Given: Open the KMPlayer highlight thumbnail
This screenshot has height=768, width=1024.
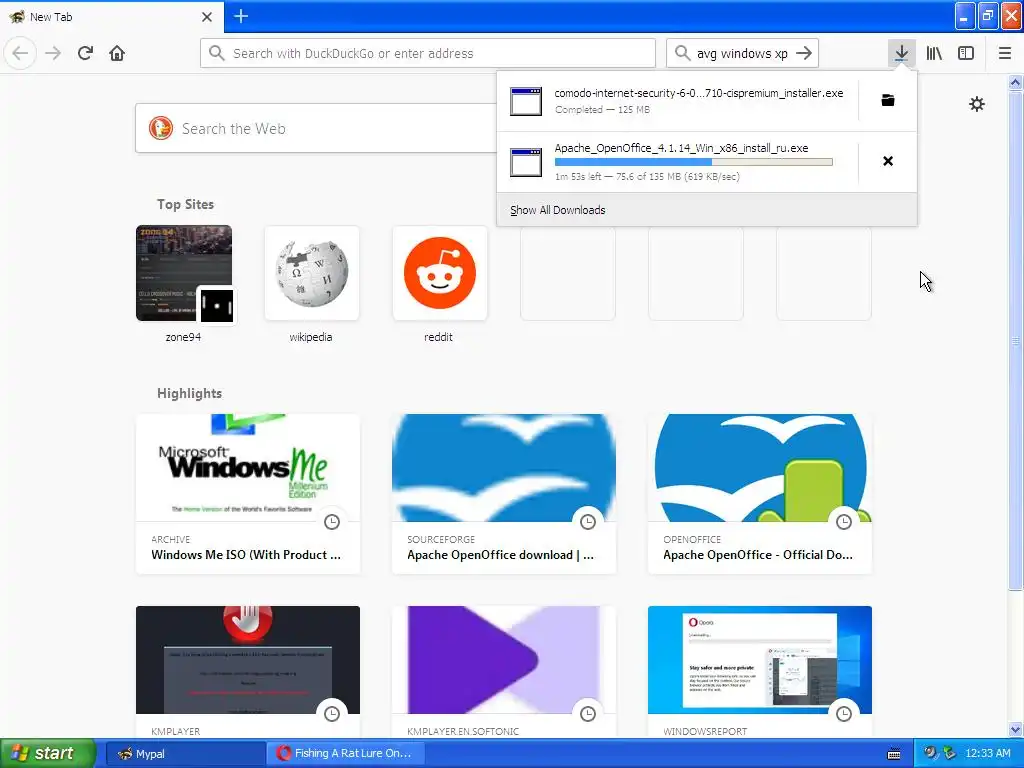Looking at the screenshot, I should 248,660.
